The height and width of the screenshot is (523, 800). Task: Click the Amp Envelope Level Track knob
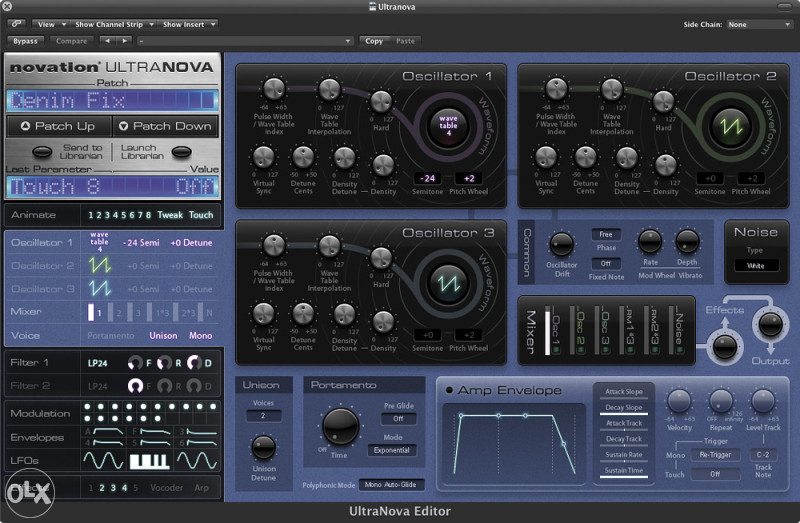click(763, 402)
